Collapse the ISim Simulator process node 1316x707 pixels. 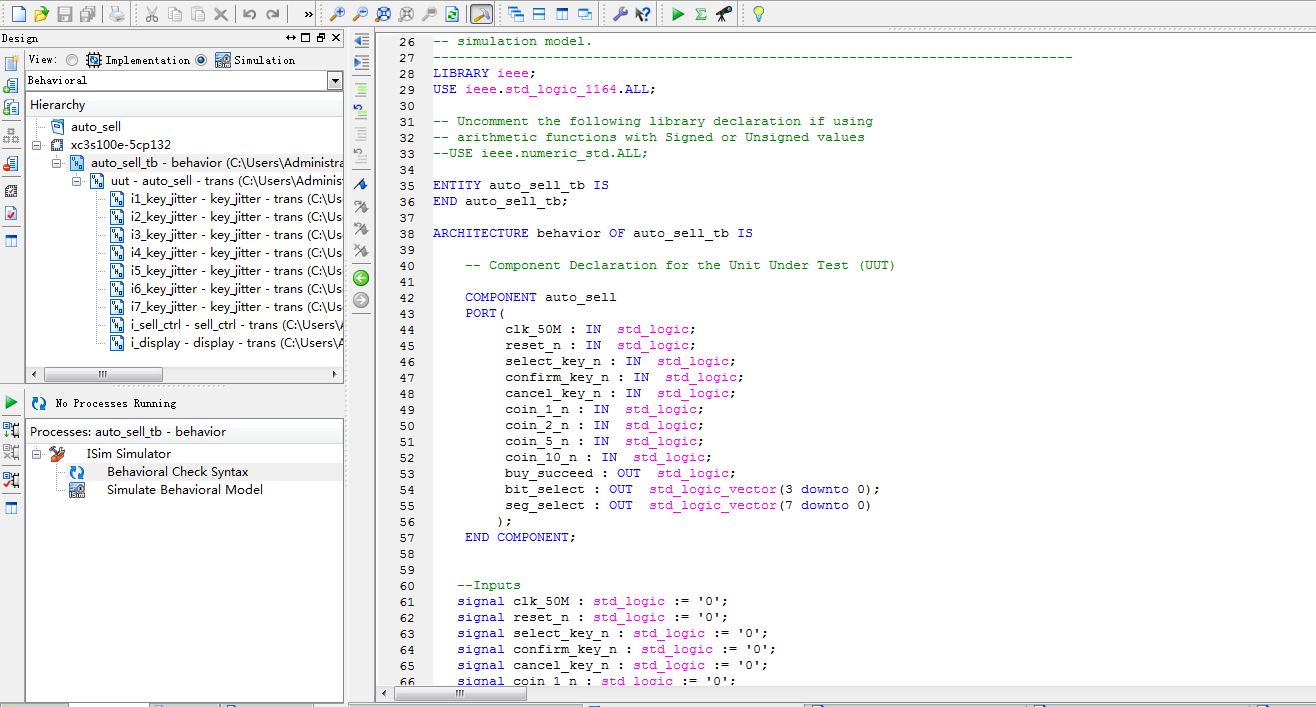point(37,454)
